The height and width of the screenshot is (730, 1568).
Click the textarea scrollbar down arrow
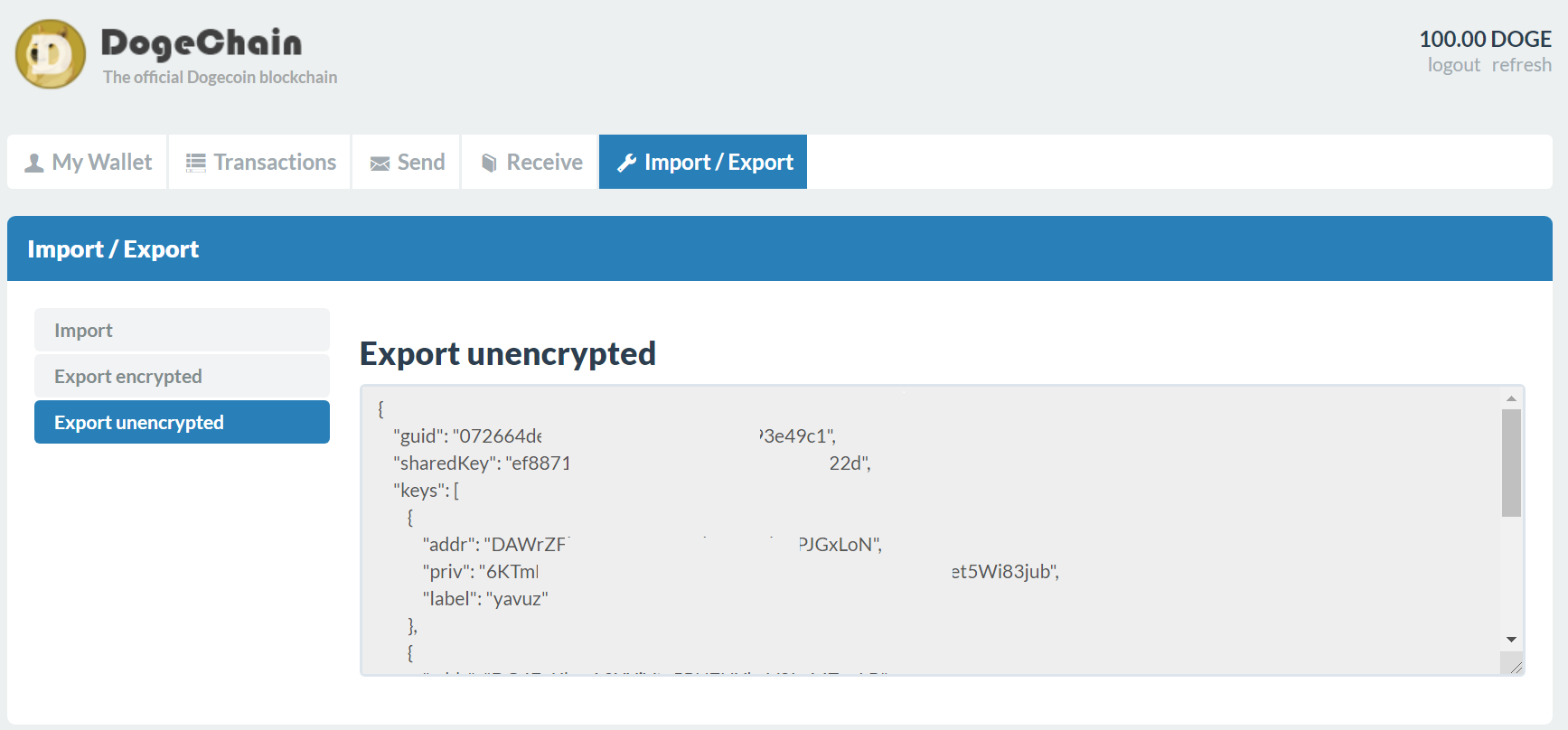point(1511,640)
